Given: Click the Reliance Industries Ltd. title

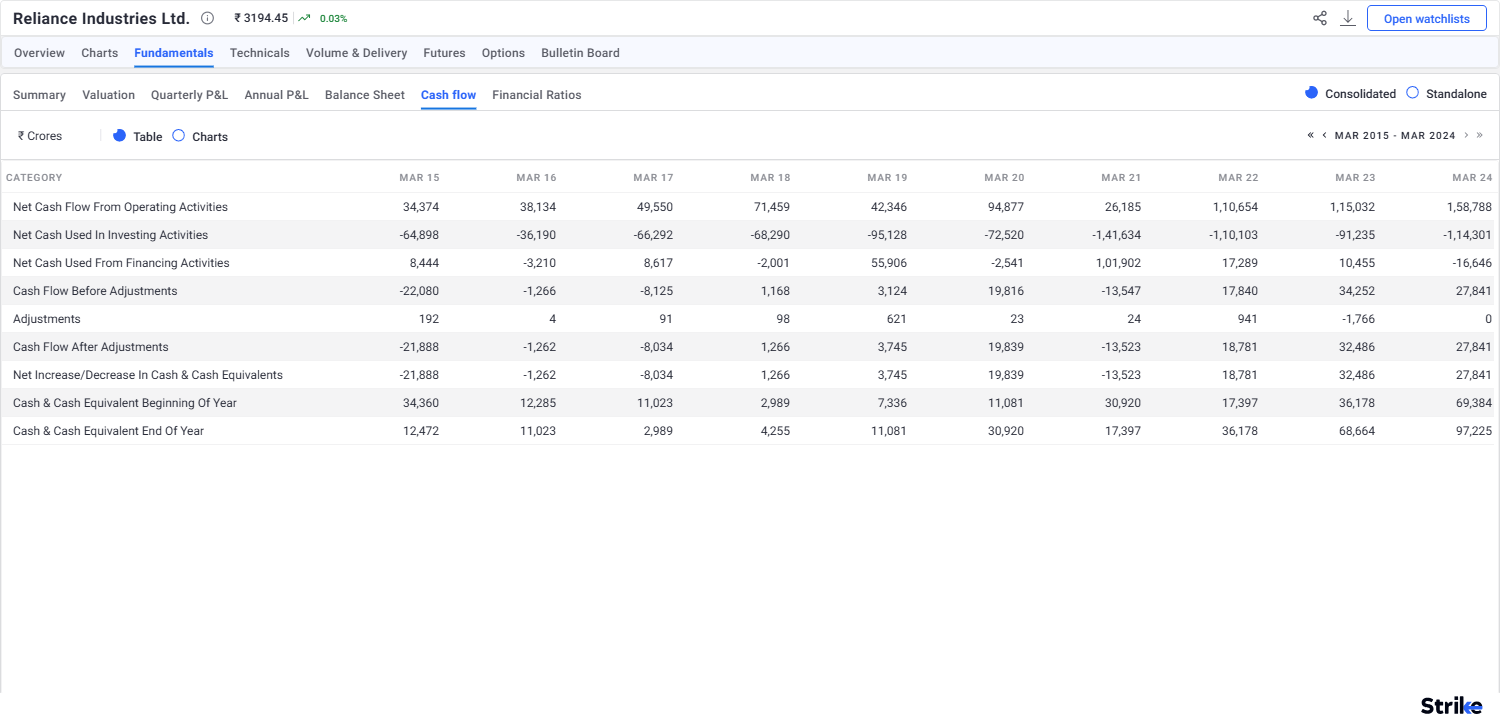Looking at the screenshot, I should pyautogui.click(x=101, y=18).
